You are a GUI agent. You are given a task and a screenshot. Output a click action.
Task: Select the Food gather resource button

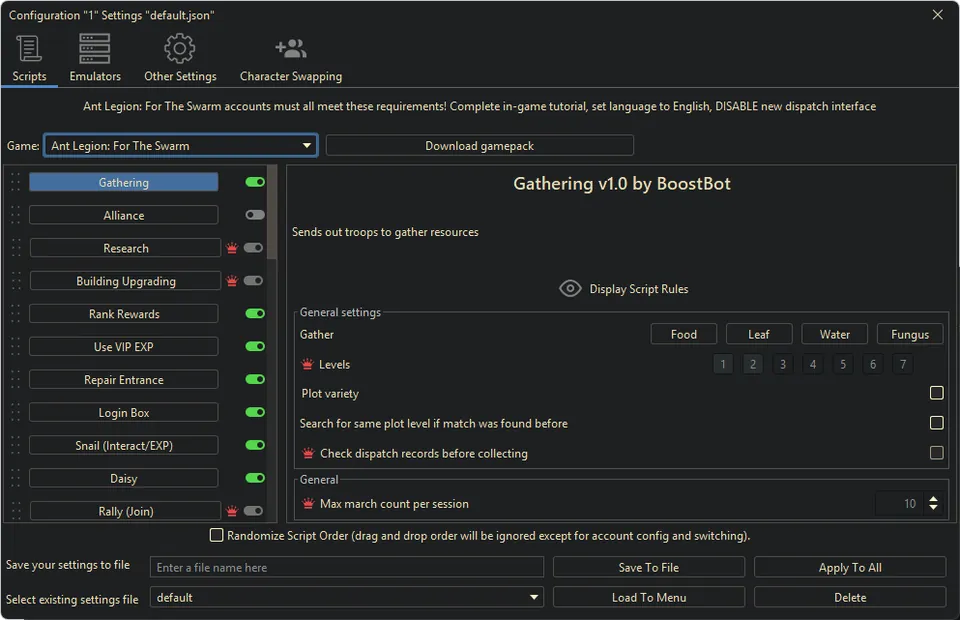pos(683,334)
